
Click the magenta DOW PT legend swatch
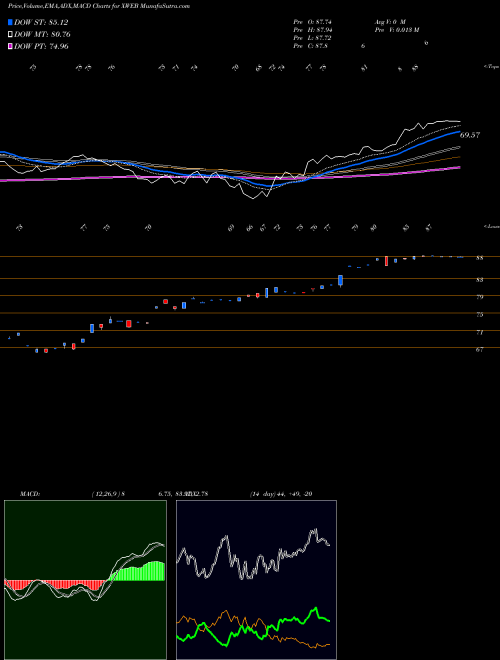pos(11,46)
